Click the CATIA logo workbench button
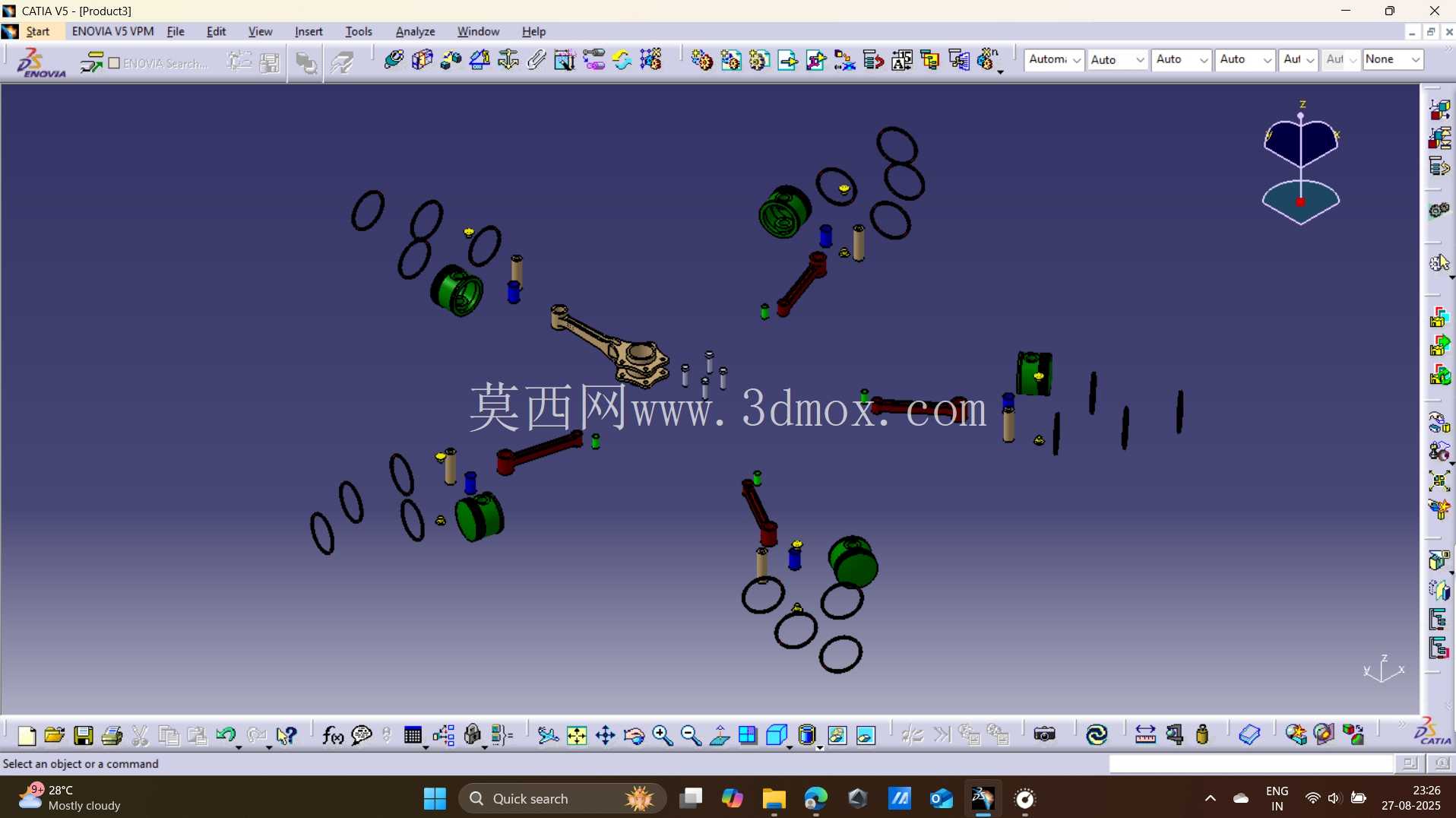 point(1432,731)
